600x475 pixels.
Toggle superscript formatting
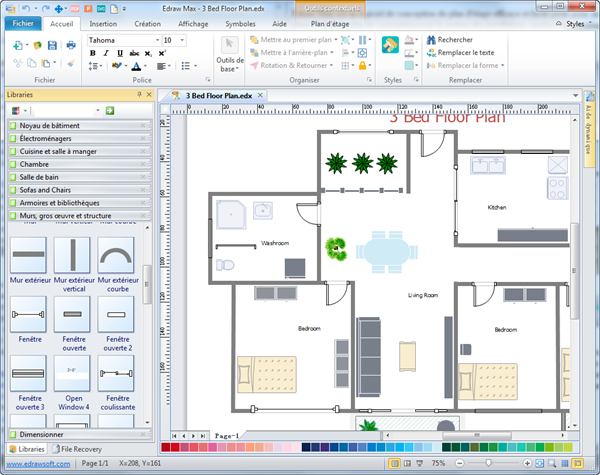(162, 53)
